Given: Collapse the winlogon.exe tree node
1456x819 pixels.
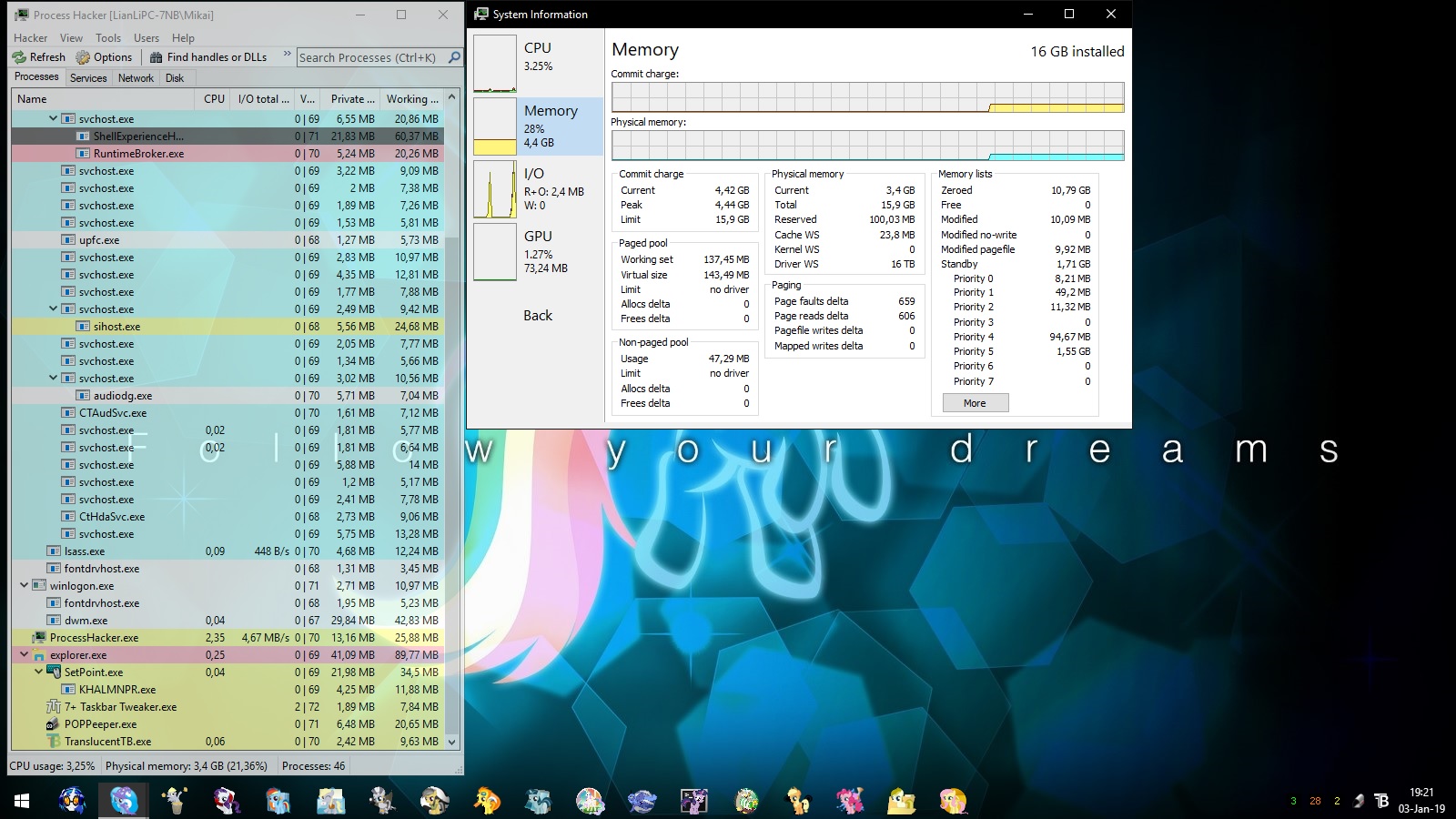Looking at the screenshot, I should (x=24, y=586).
